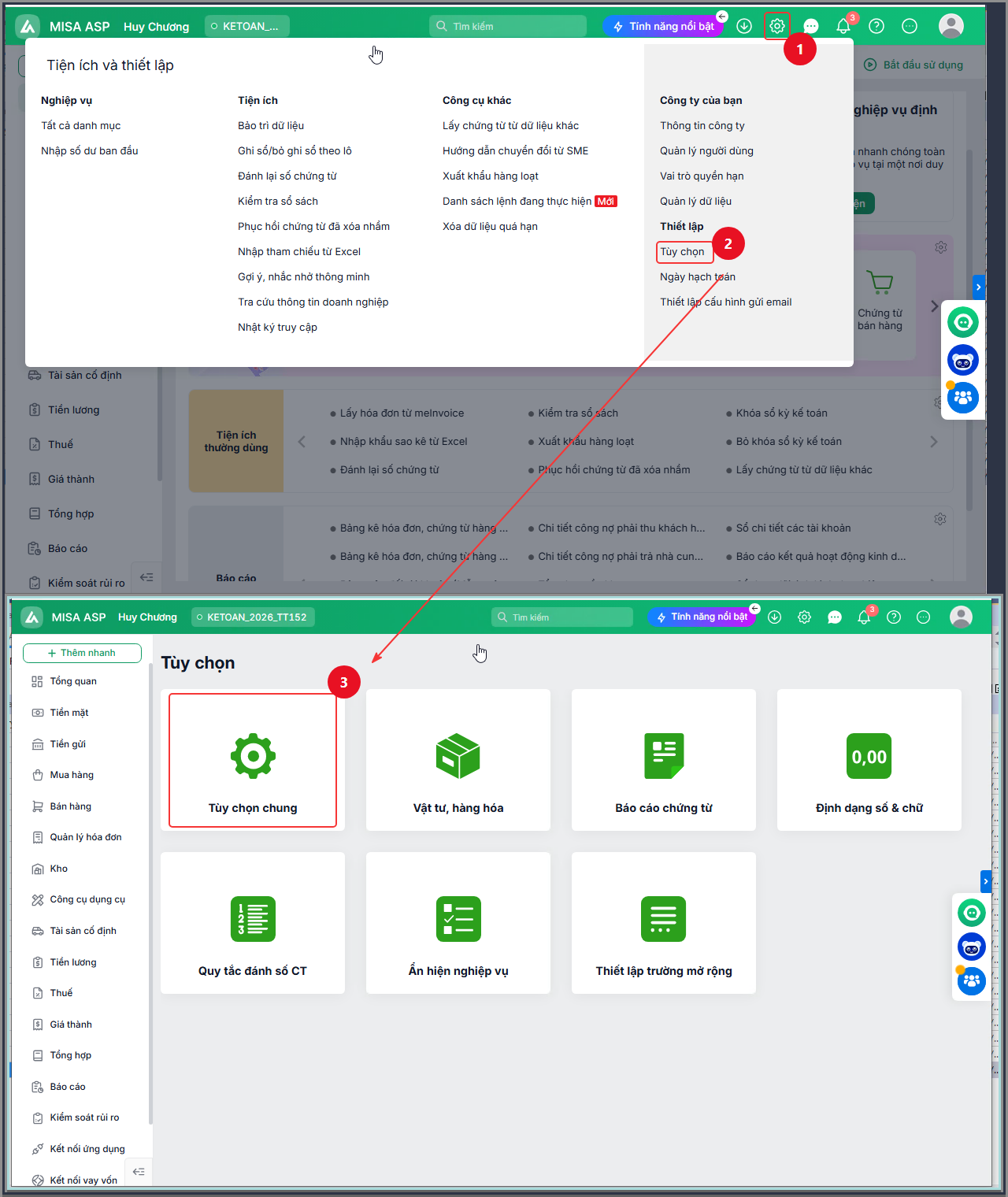Click Tính năng nổi bật in the Tùy chọn window
The width and height of the screenshot is (1008, 1197).
click(702, 617)
